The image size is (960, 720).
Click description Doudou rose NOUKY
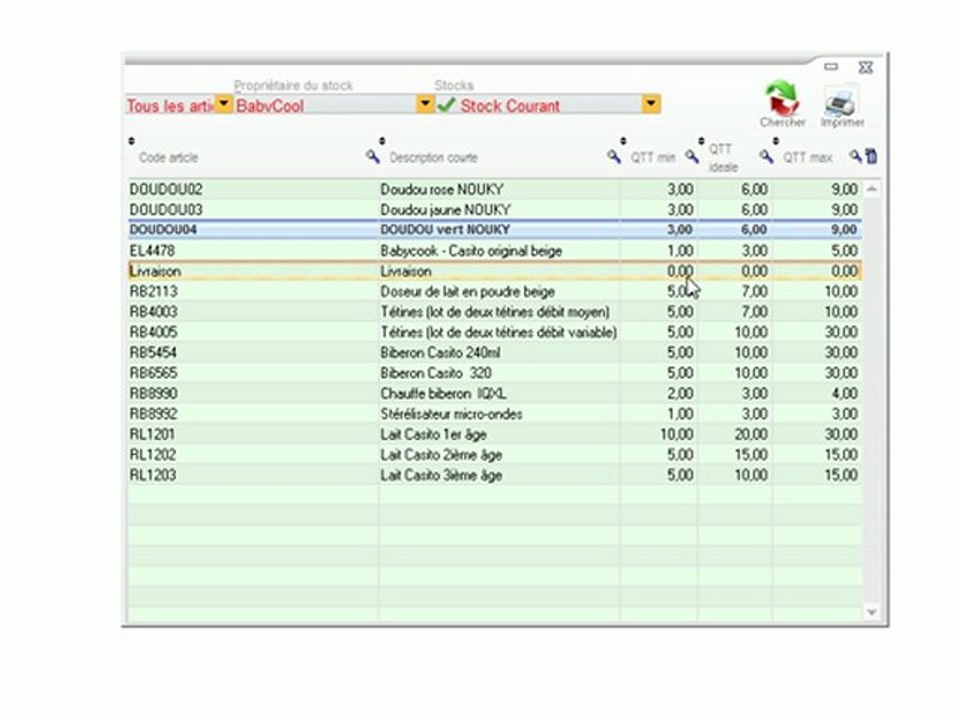(x=442, y=189)
